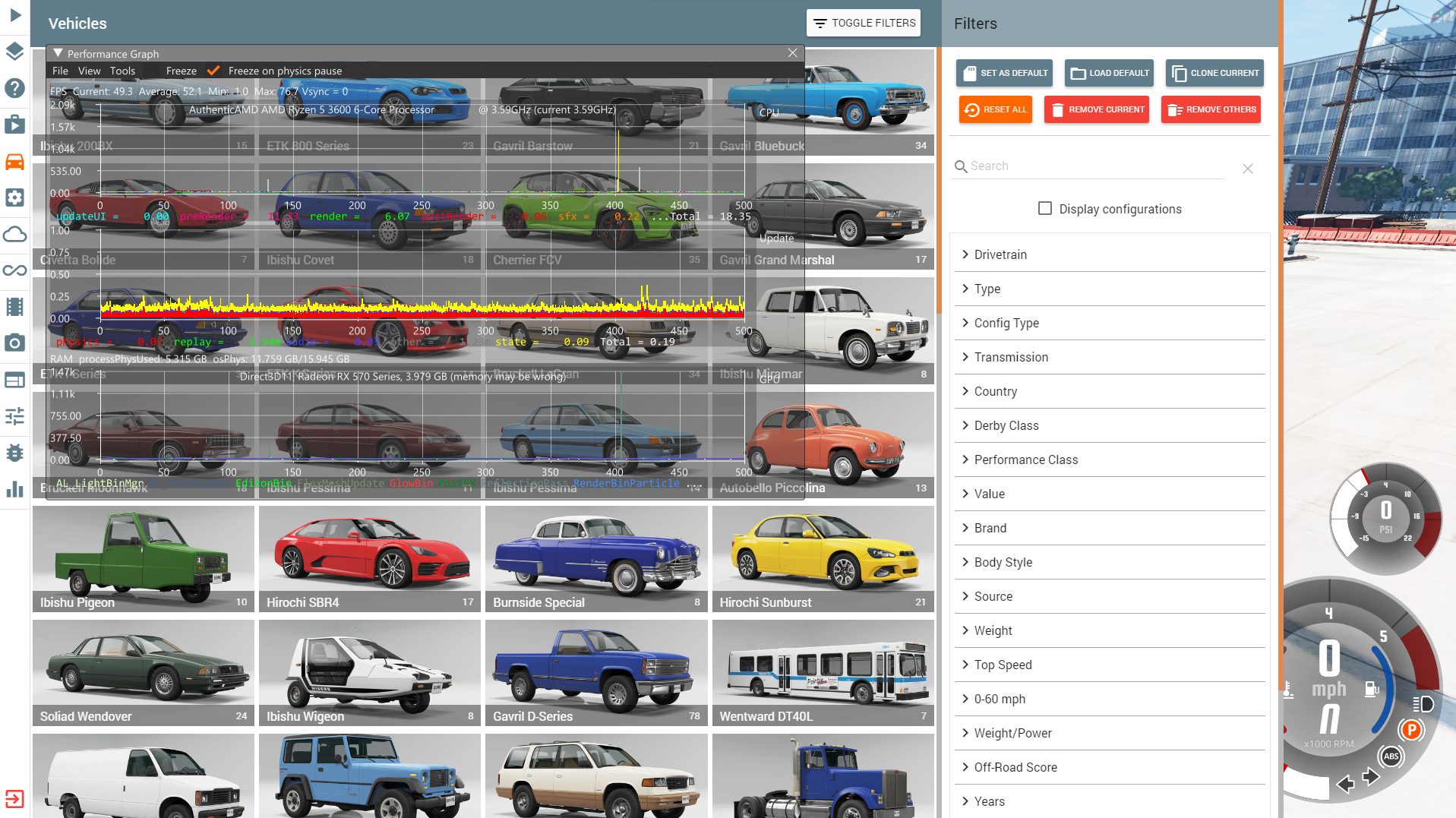Select the Gavril D-Series vehicle thumbnail
Viewport: 1456px width, 818px height.
(596, 673)
